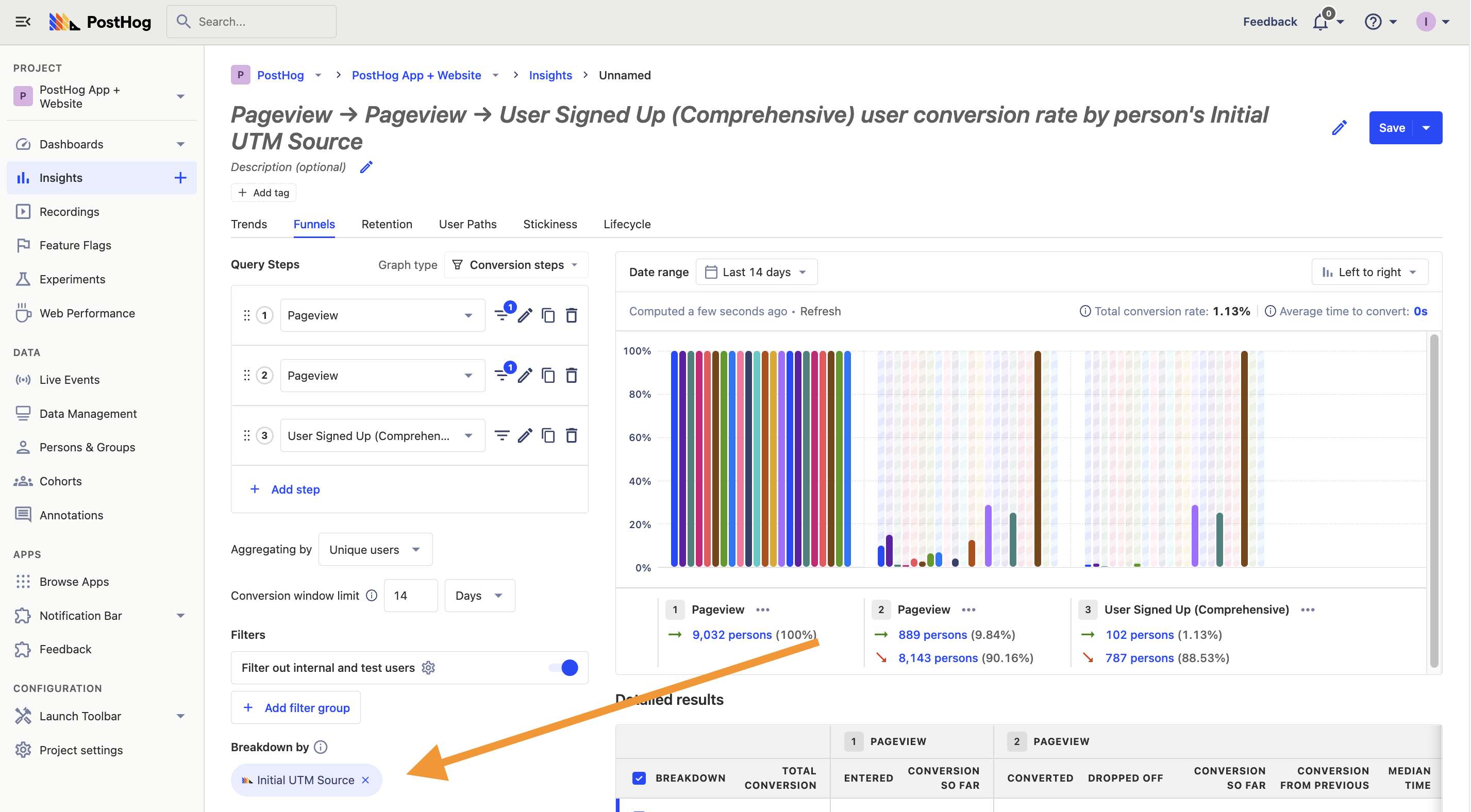Image resolution: width=1471 pixels, height=812 pixels.
Task: Toggle Filter out internal and test users
Action: 564,668
